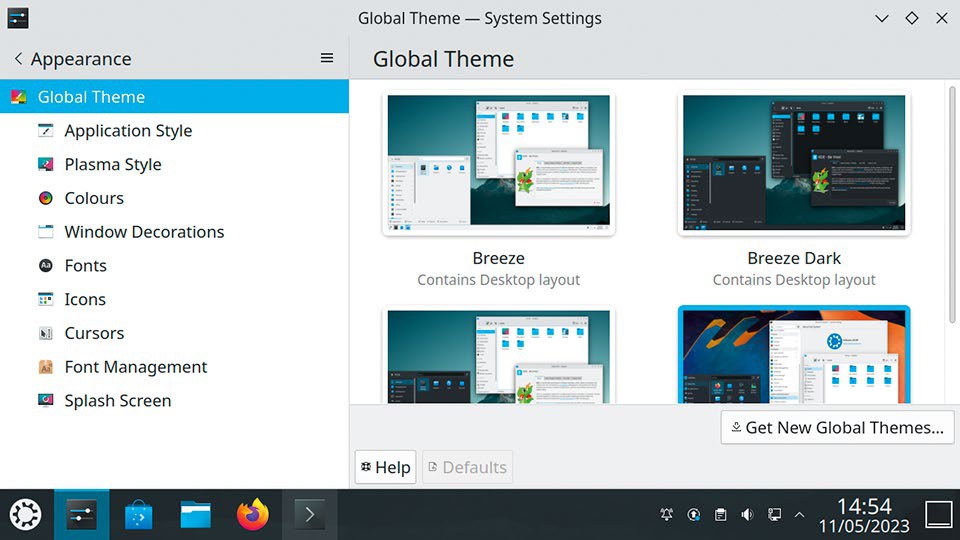Viewport: 960px width, 540px height.
Task: Maximize the System Settings window
Action: 912,18
